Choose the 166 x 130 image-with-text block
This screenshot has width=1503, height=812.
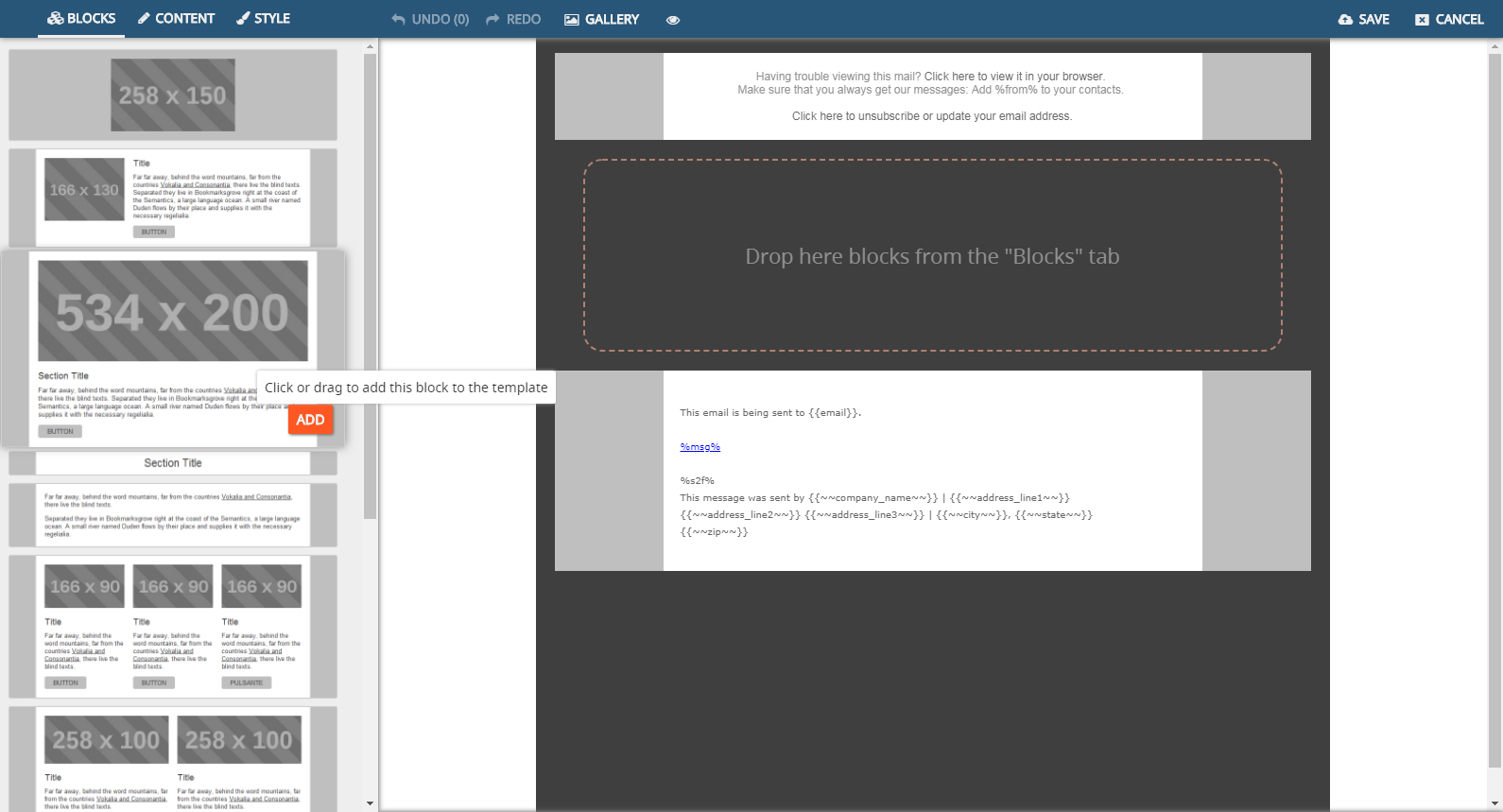[173, 197]
